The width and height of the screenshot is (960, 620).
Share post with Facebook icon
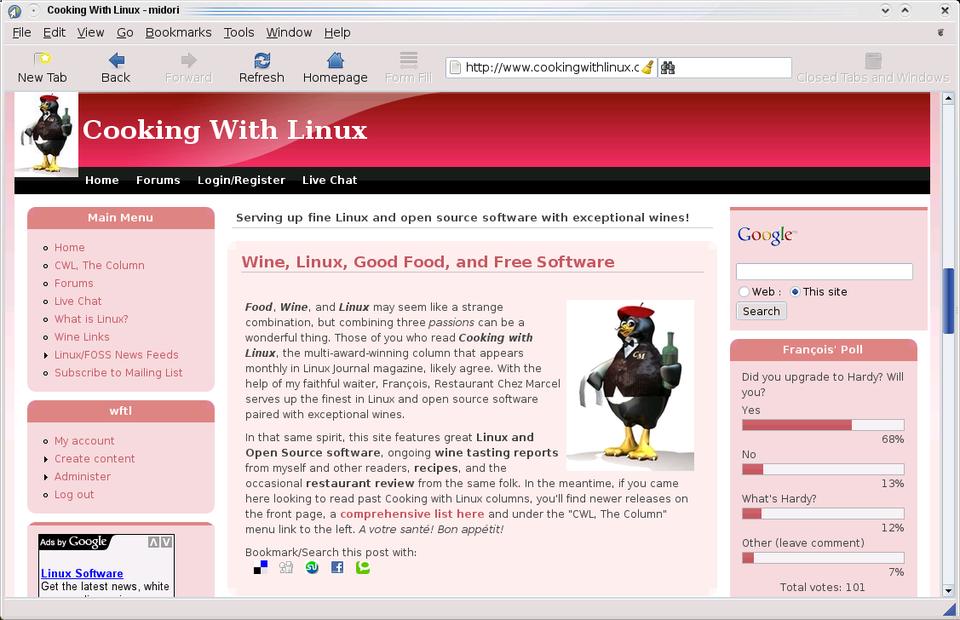point(337,567)
